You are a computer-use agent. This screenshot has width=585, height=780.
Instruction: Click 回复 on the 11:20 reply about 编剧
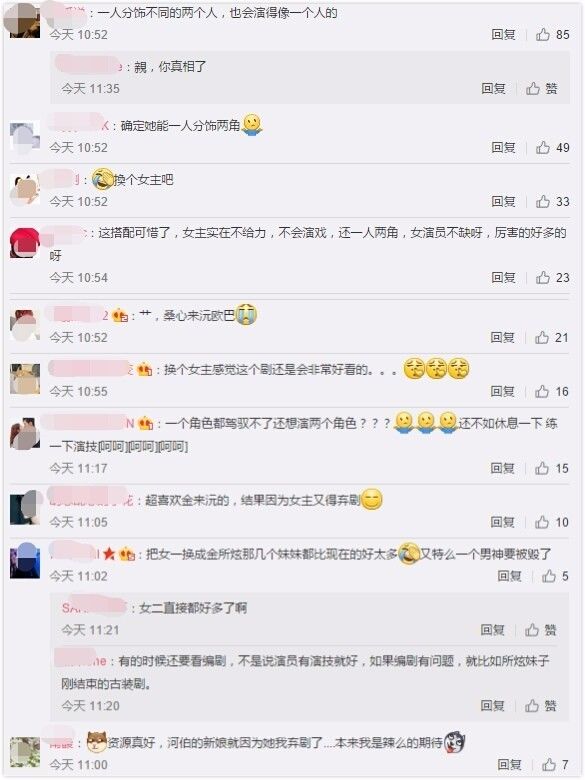click(492, 706)
